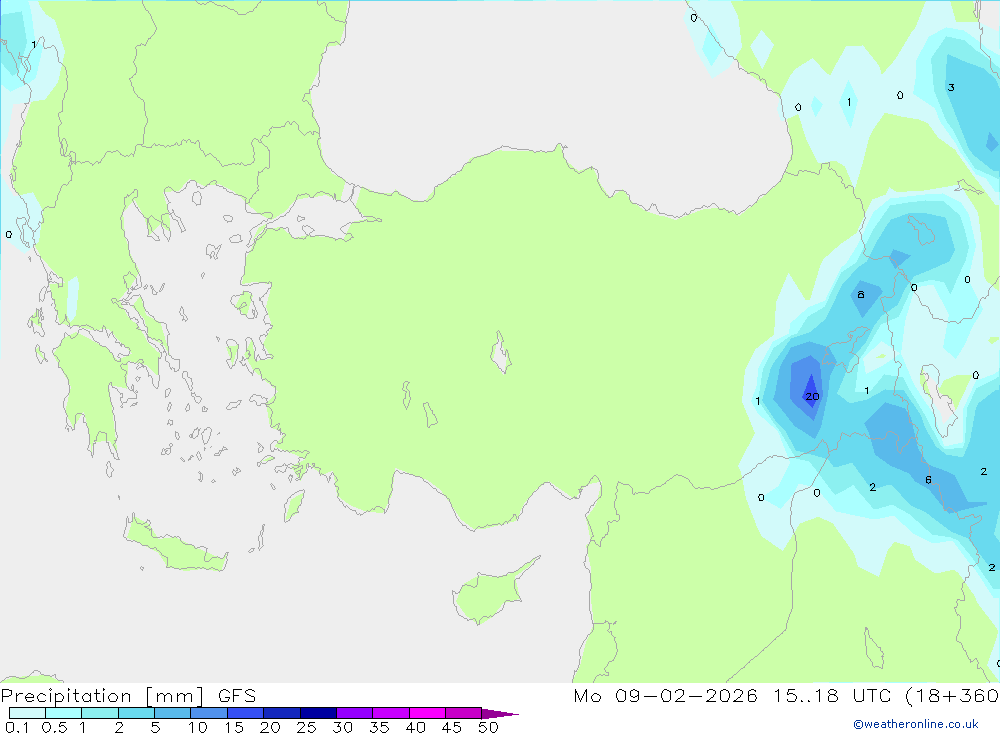Click the "15" legend scale label

[234, 727]
